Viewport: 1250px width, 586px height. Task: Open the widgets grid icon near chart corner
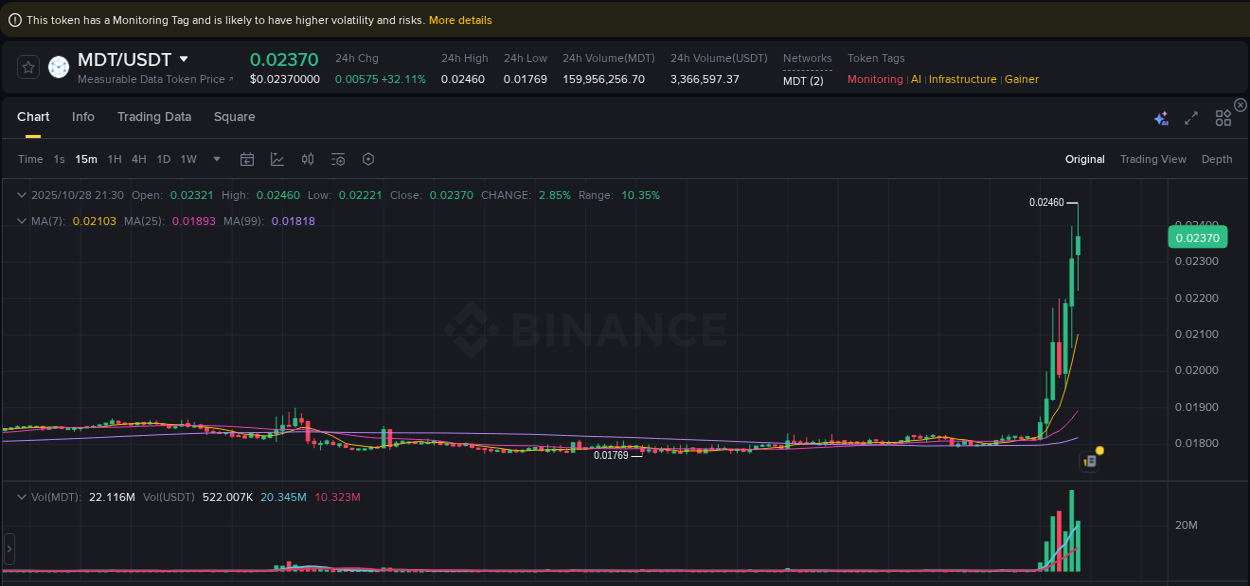tap(1223, 117)
